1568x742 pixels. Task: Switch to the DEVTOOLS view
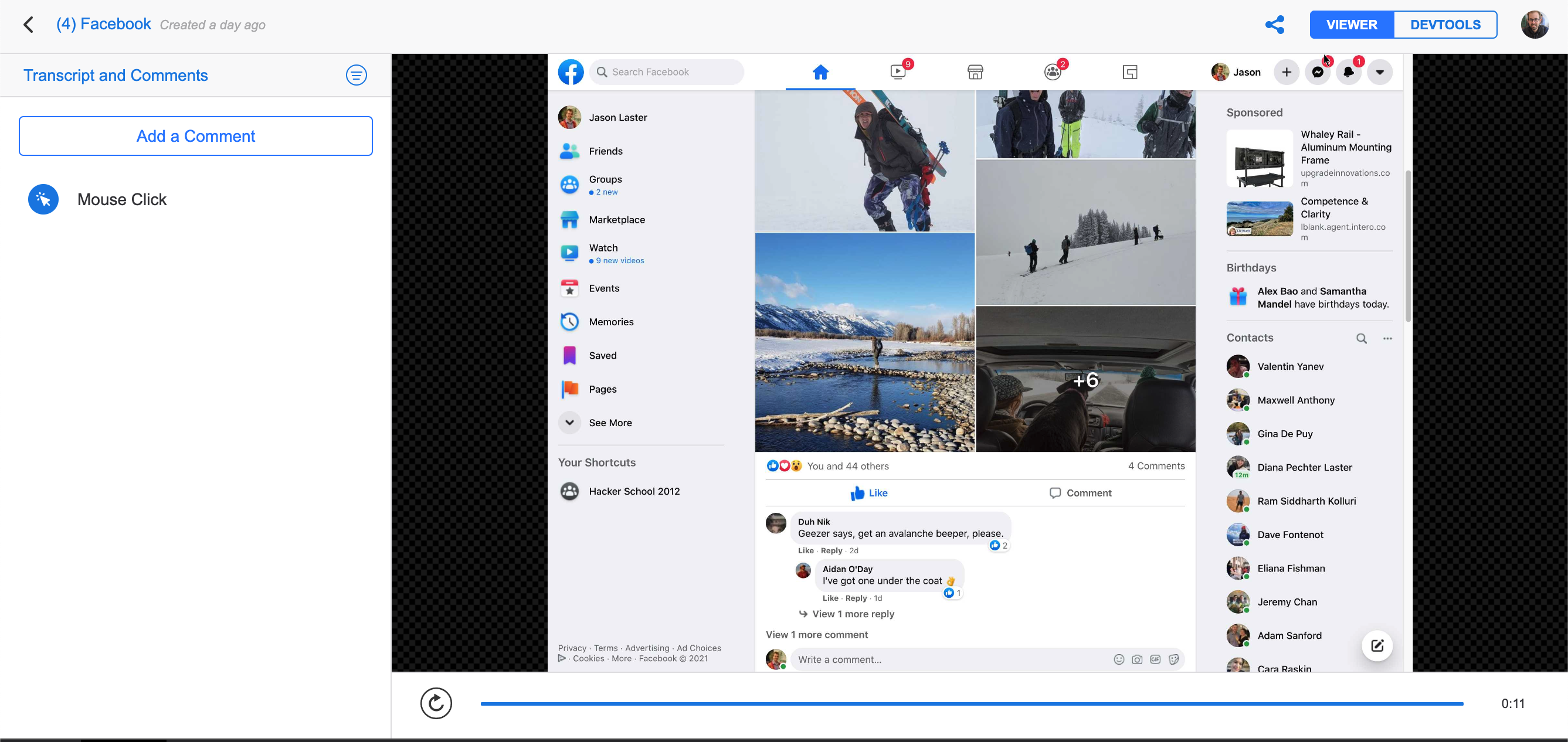[1445, 25]
